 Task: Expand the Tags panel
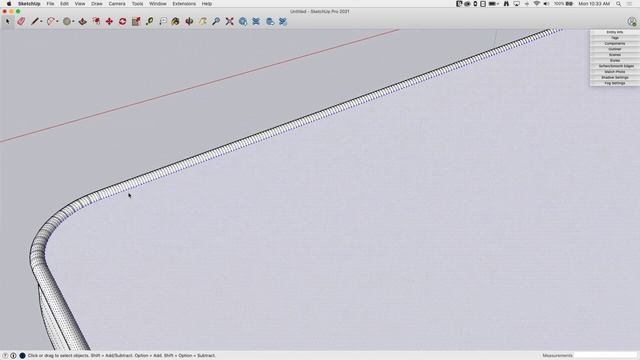615,38
